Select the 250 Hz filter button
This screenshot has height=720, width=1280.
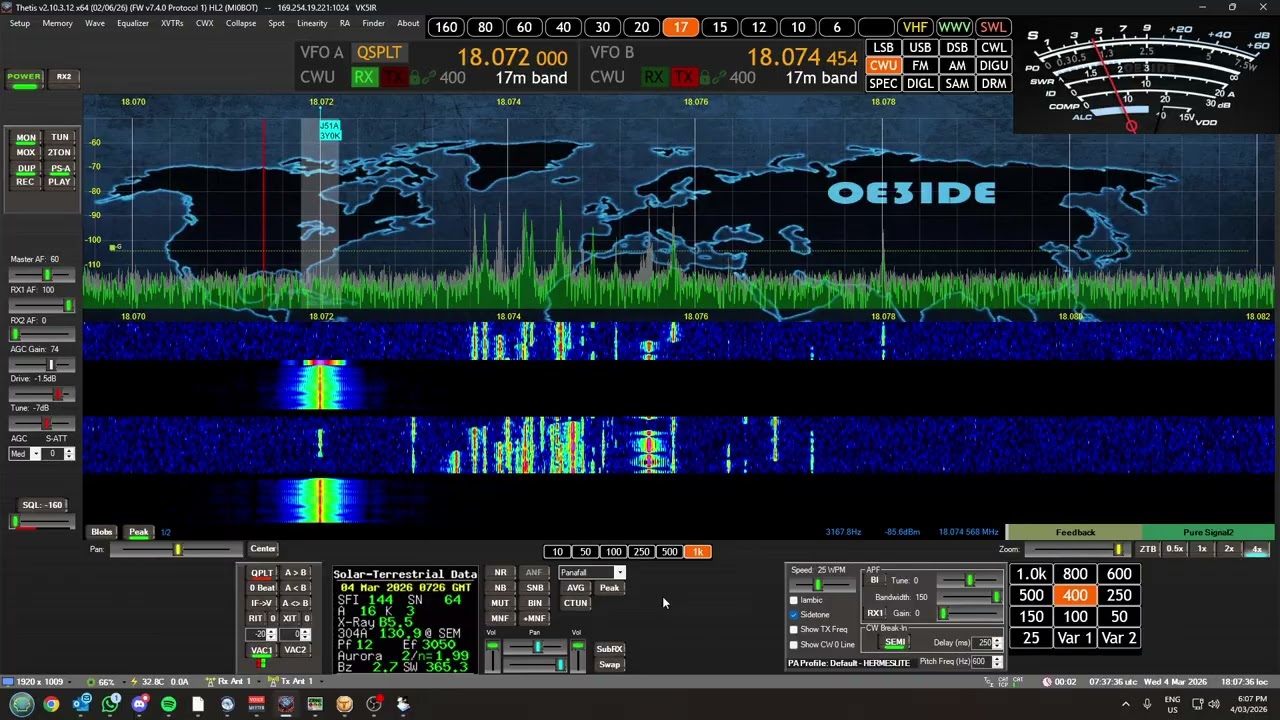[x=1119, y=596]
